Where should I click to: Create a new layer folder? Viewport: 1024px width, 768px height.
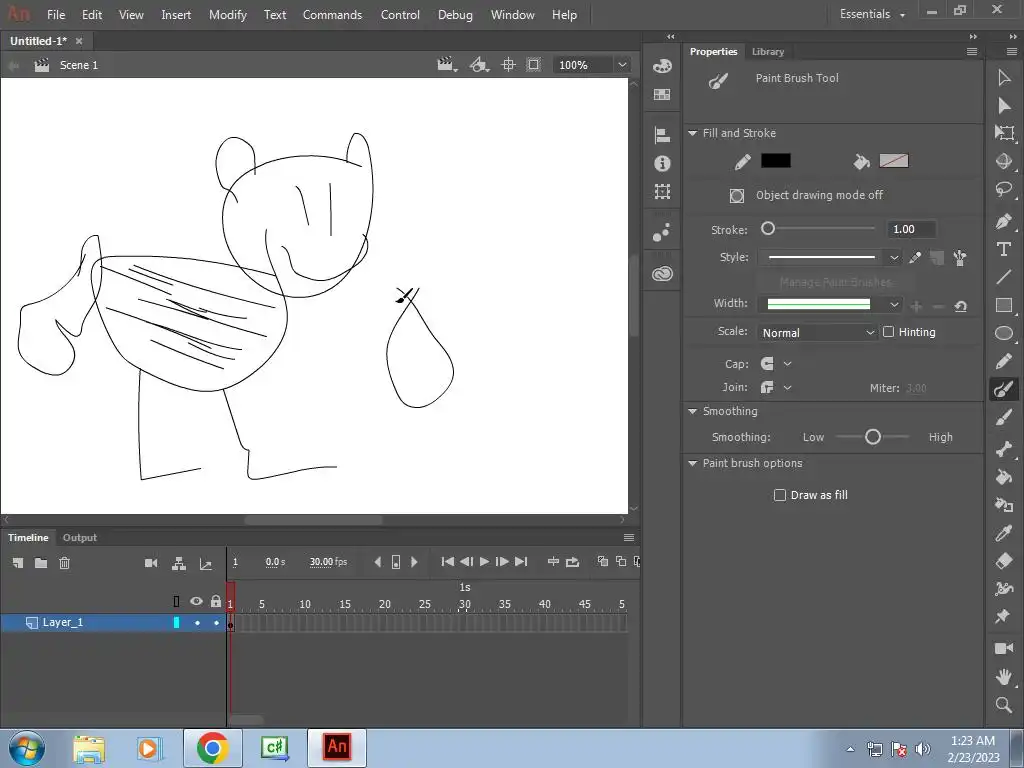40,563
